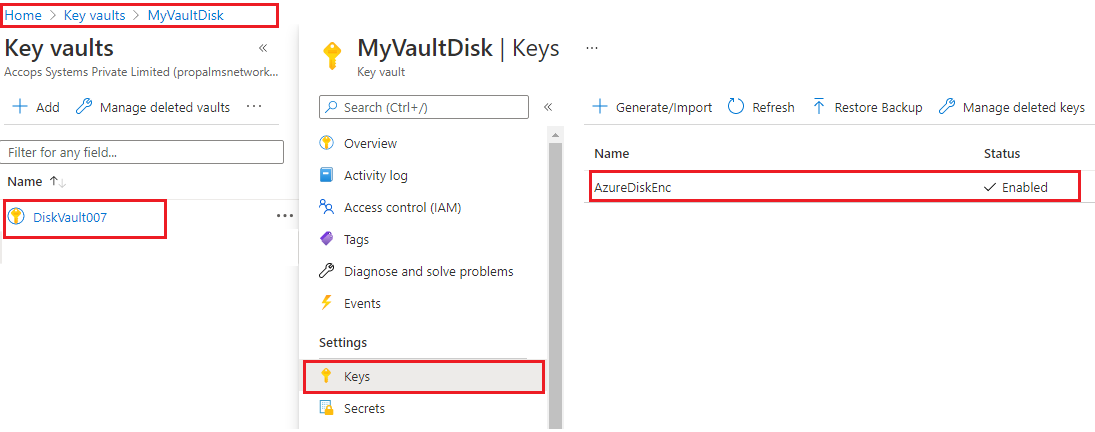Click Generate/Import button

pyautogui.click(x=652, y=107)
